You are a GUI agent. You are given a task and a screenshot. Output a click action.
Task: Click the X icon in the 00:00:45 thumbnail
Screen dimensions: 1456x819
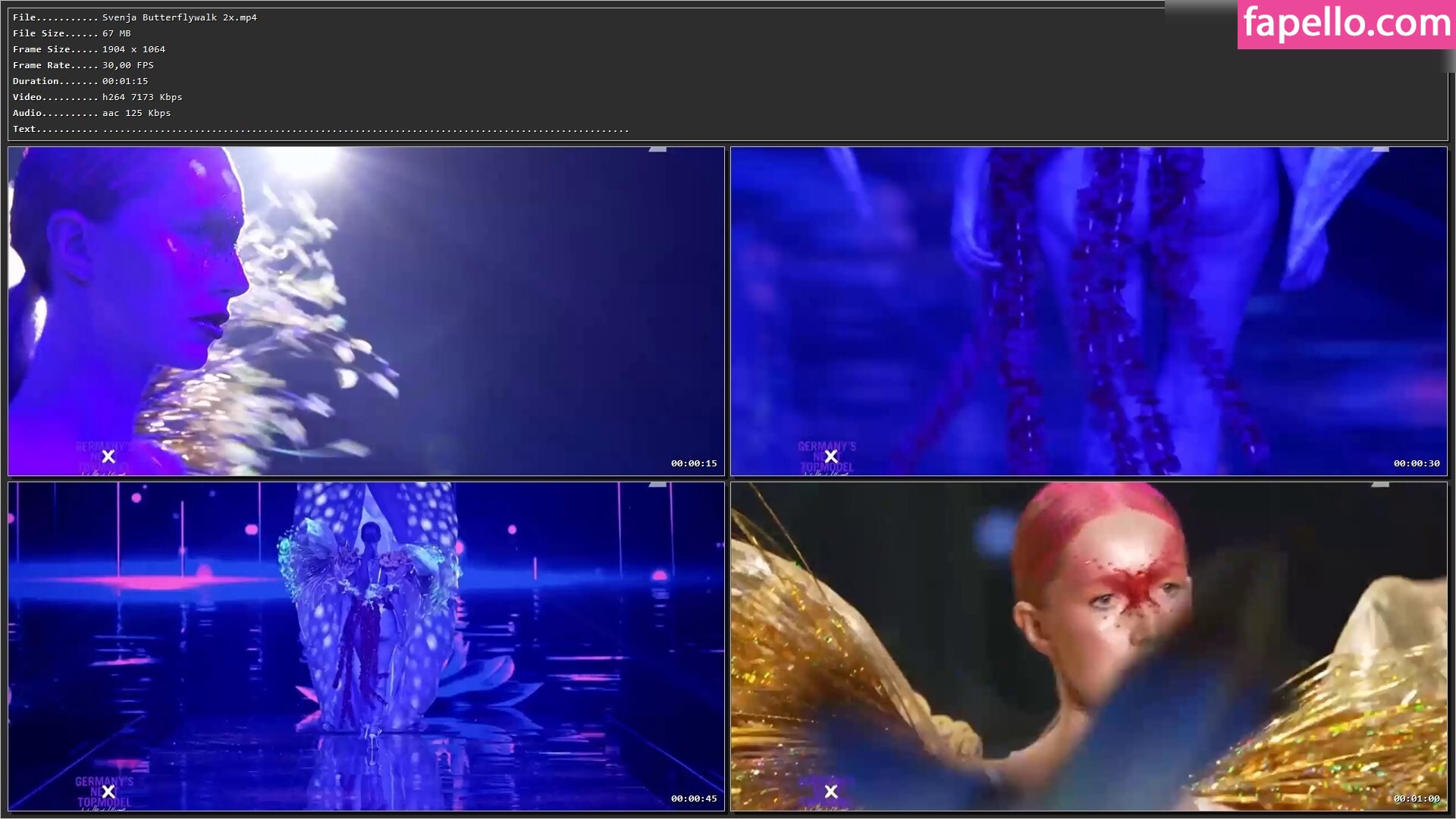point(108,792)
